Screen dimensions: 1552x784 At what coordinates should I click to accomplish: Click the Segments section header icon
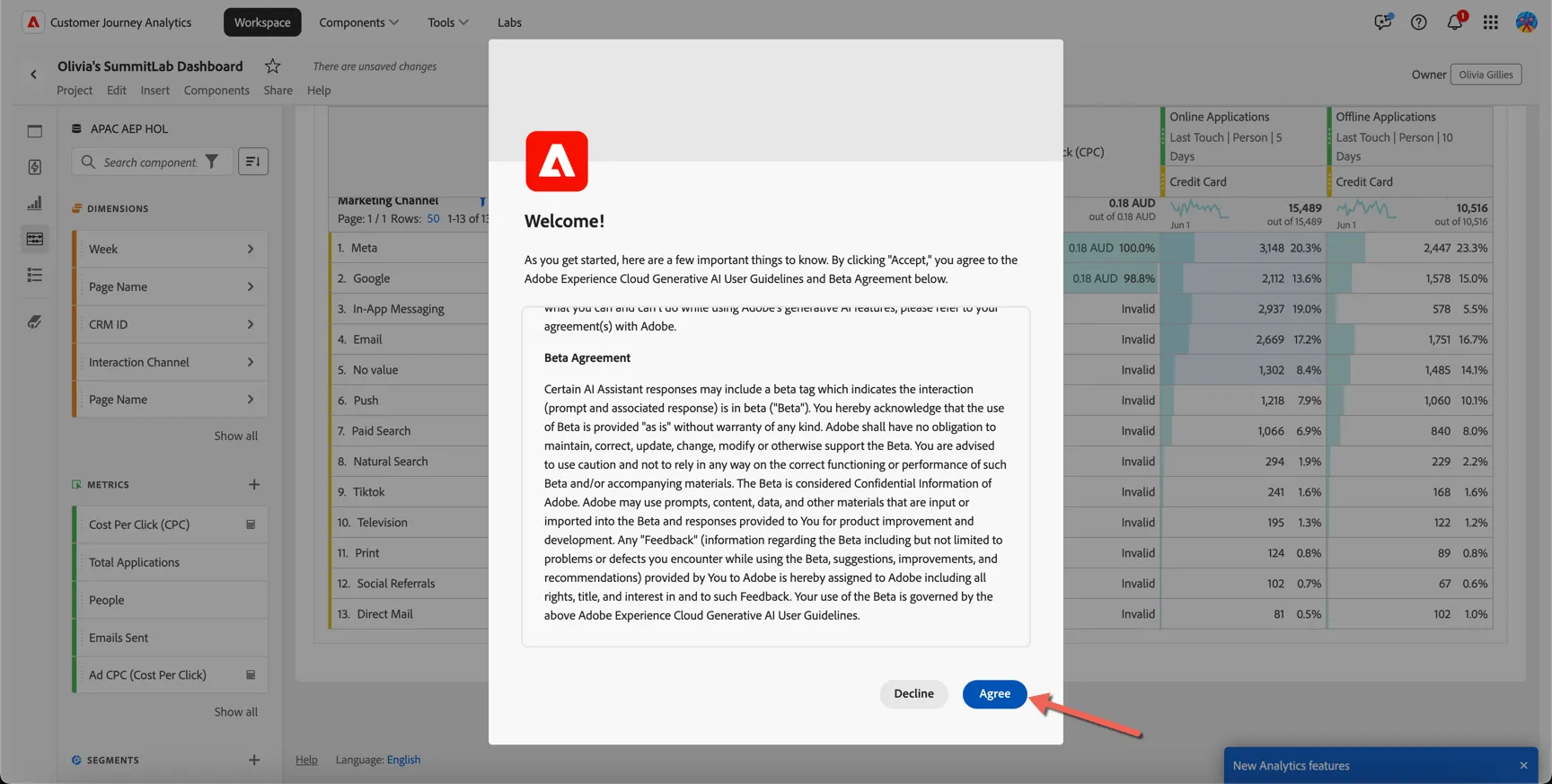pyautogui.click(x=76, y=760)
